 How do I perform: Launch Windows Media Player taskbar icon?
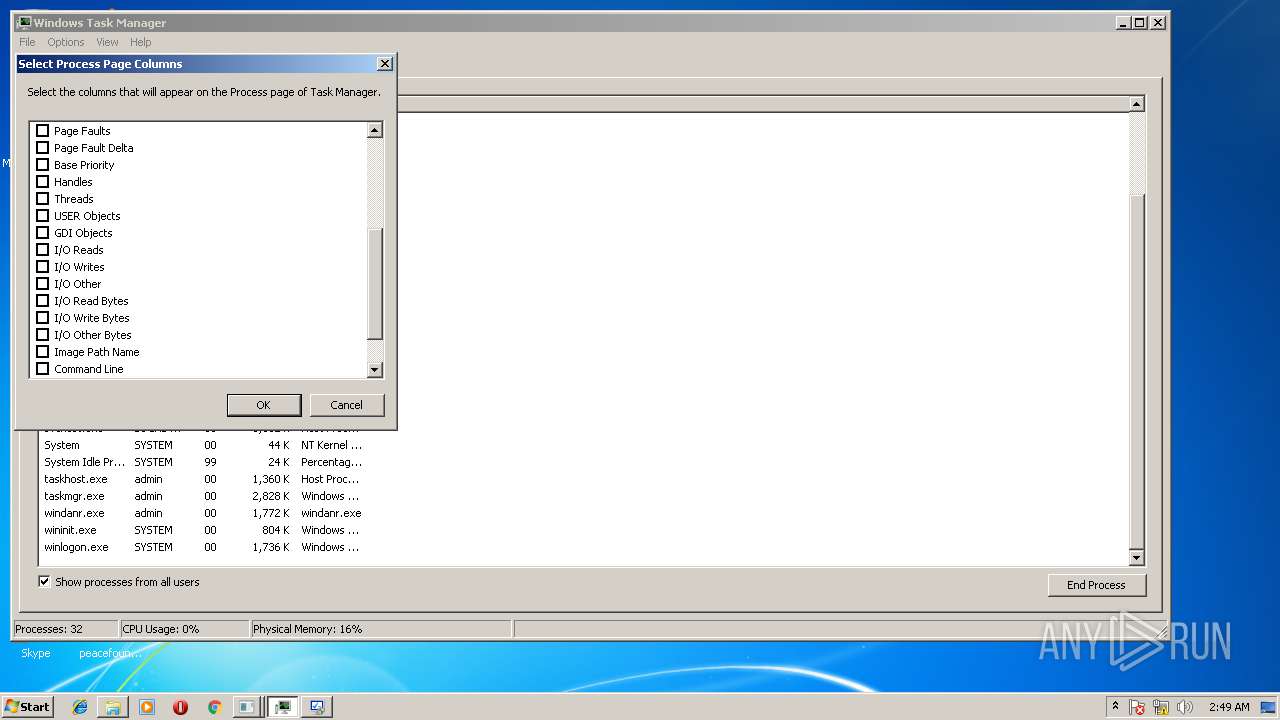click(147, 707)
